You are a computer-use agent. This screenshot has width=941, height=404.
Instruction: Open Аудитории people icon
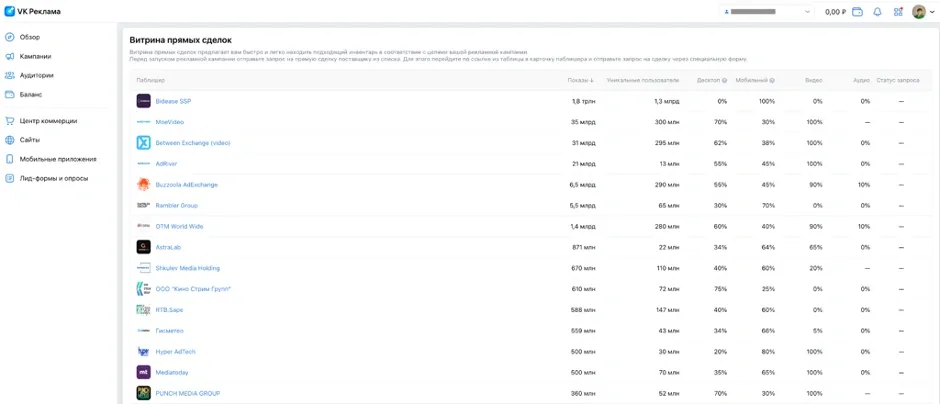click(x=9, y=76)
